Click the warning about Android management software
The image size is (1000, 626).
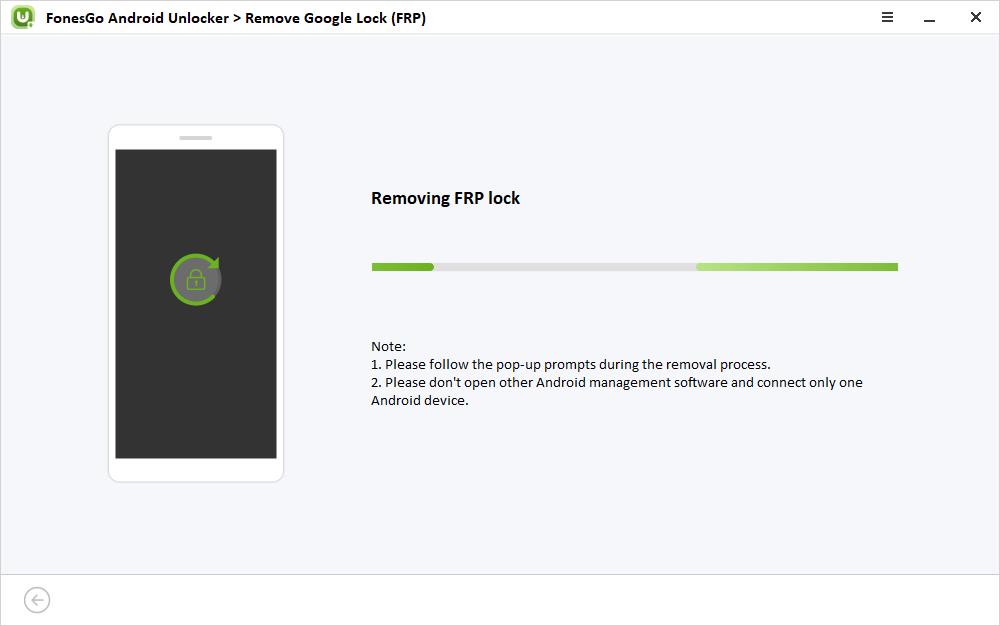coord(616,382)
